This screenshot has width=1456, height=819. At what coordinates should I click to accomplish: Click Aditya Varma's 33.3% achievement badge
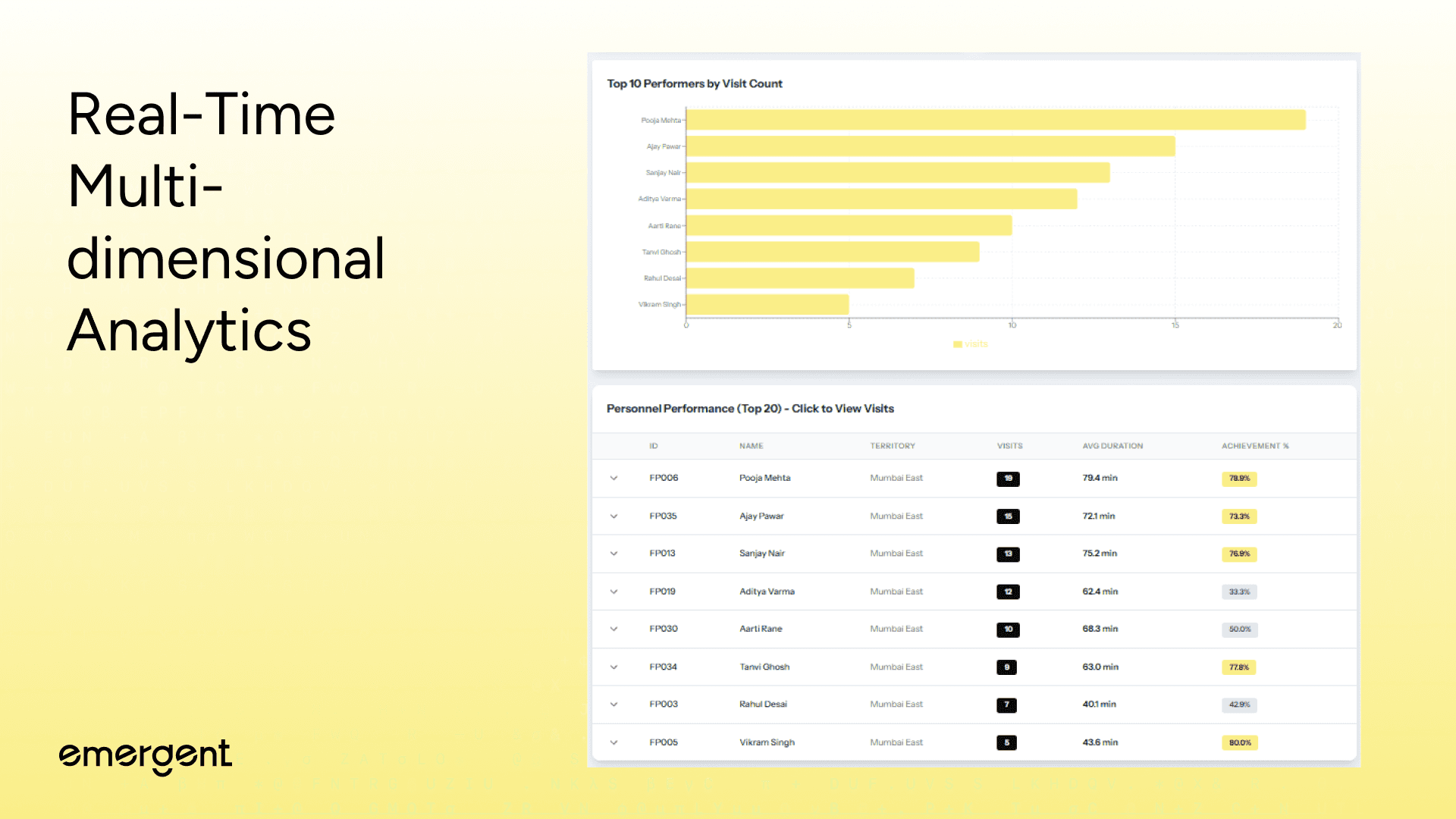(1239, 591)
